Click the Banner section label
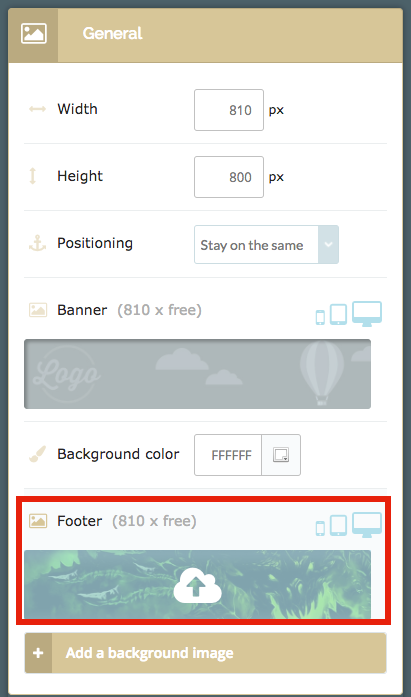The height and width of the screenshot is (697, 411). (x=82, y=310)
